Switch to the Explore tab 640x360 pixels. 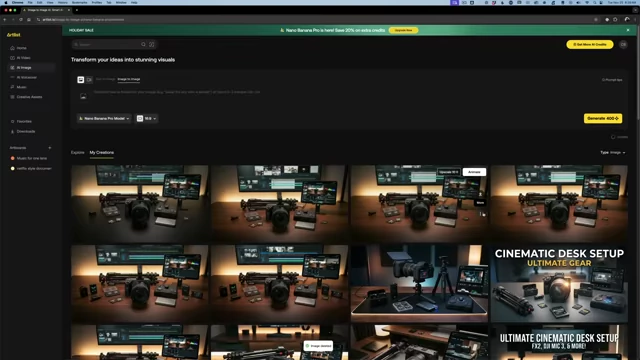78,153
